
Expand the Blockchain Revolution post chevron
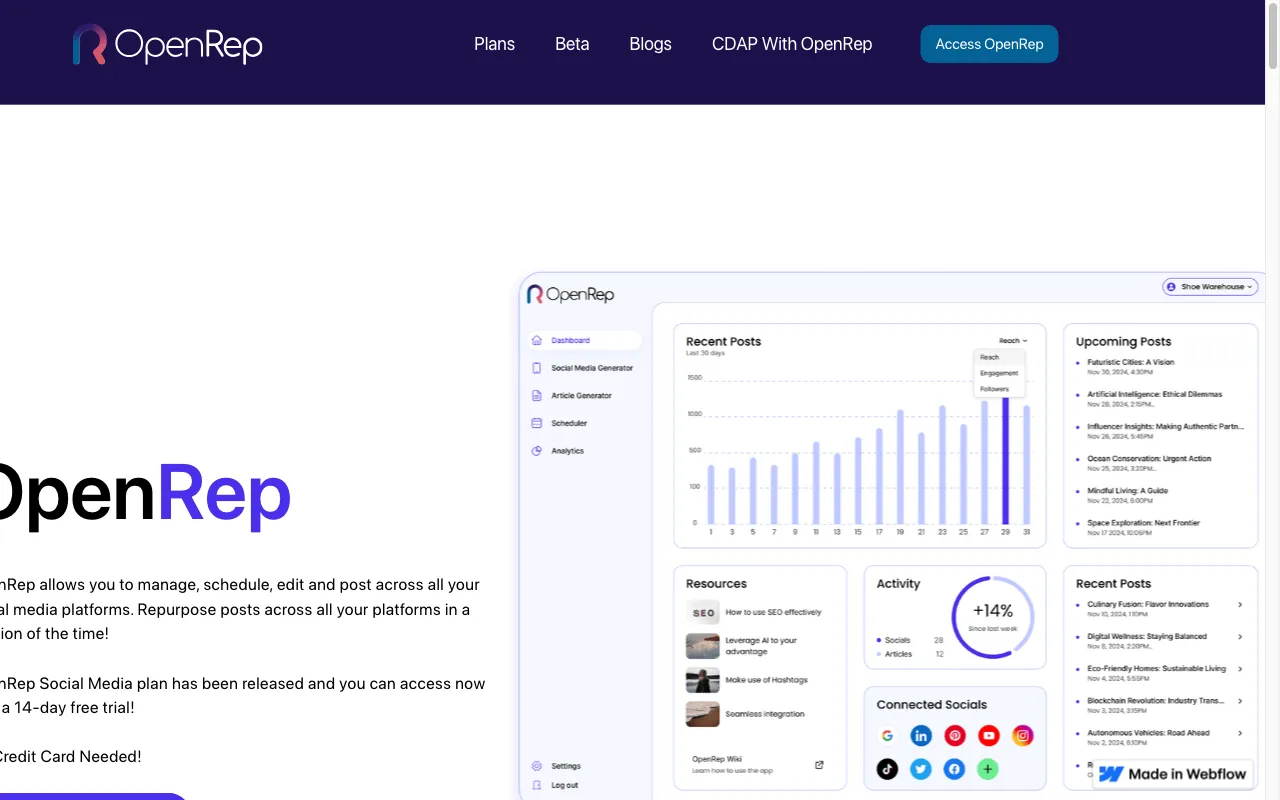[x=1240, y=701]
